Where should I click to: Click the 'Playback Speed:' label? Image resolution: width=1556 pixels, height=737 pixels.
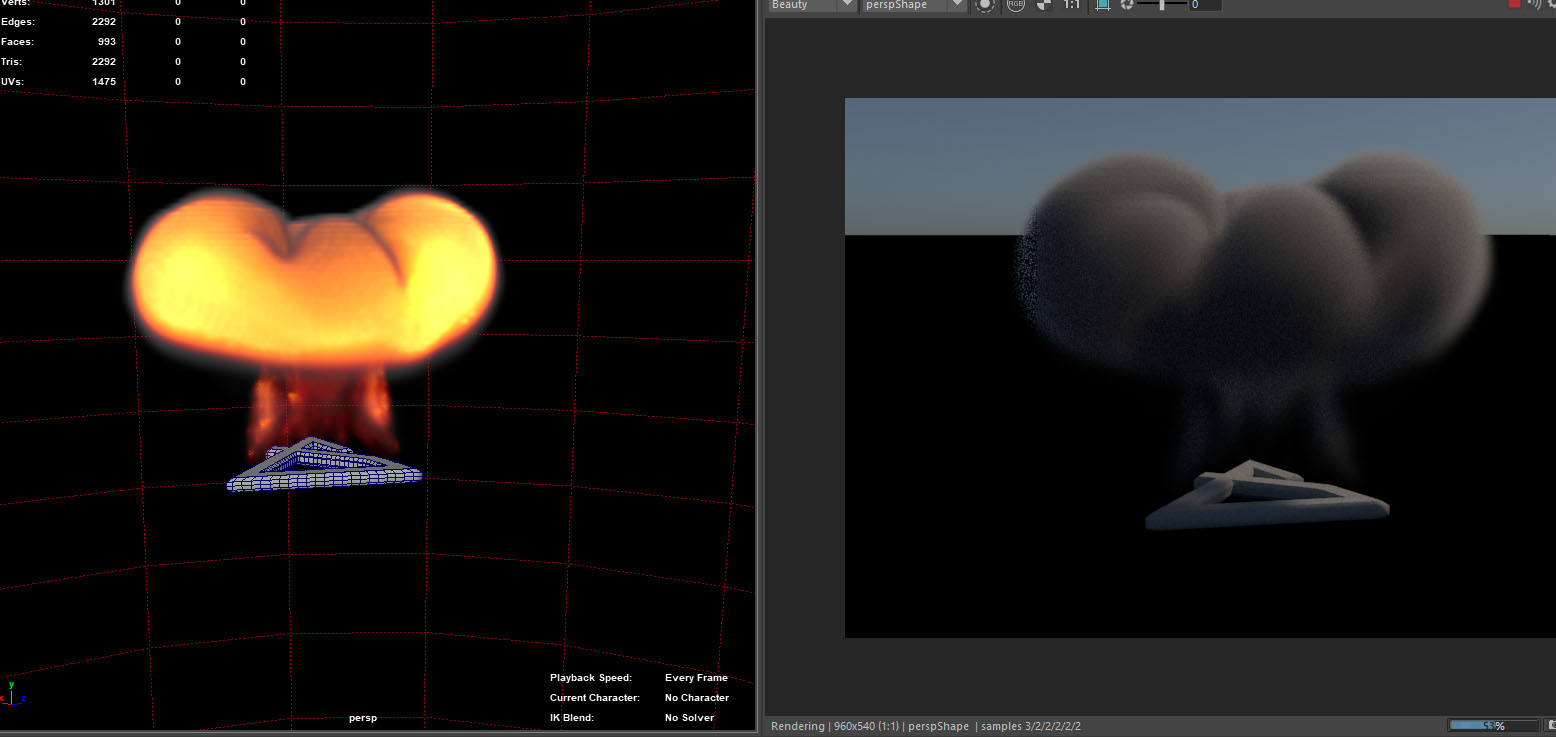[591, 678]
